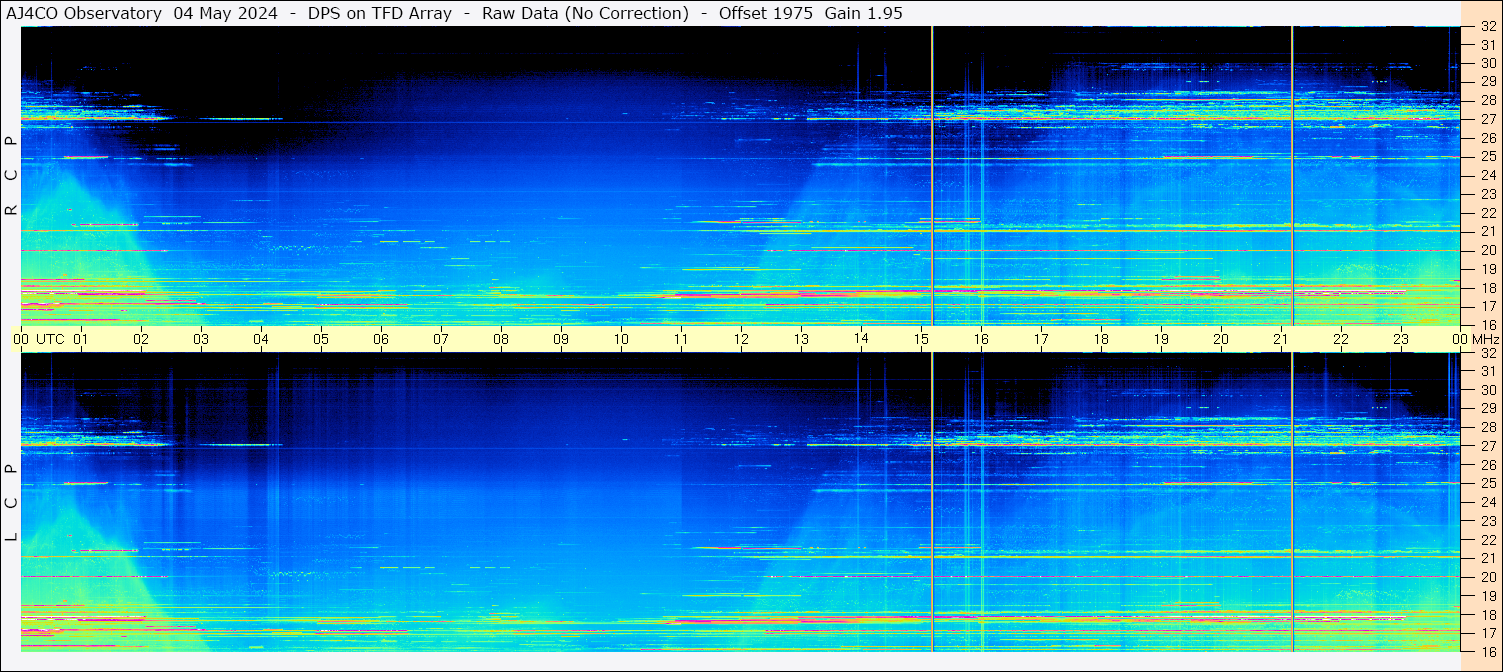The height and width of the screenshot is (672, 1503).
Task: Click the 05 hour label on the time axis
Action: click(321, 339)
